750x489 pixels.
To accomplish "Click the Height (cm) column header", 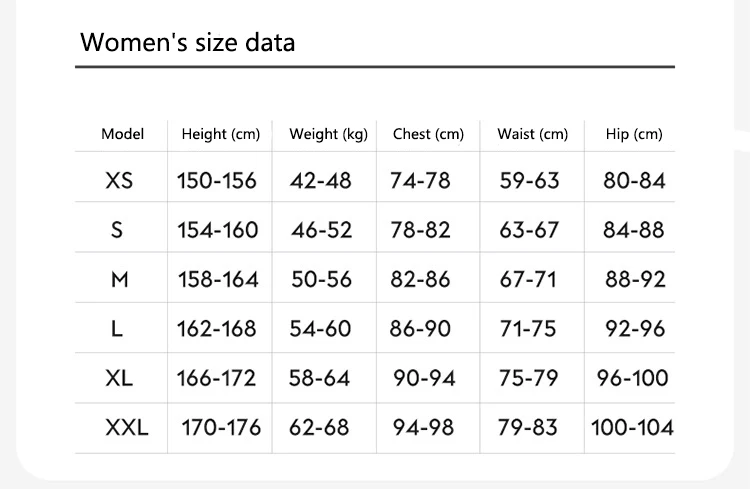I will coord(220,134).
